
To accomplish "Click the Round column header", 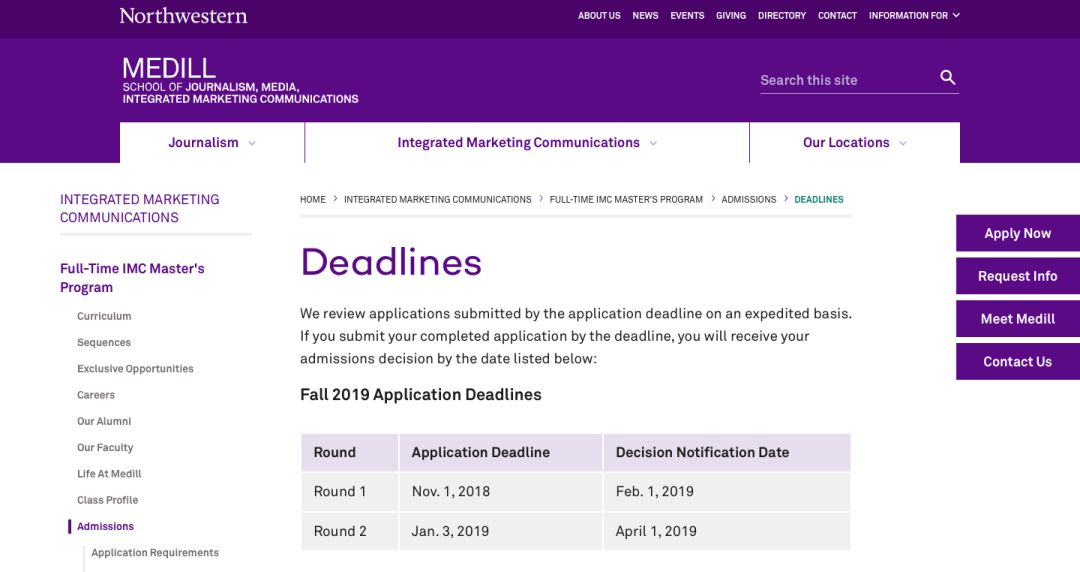I will click(350, 452).
